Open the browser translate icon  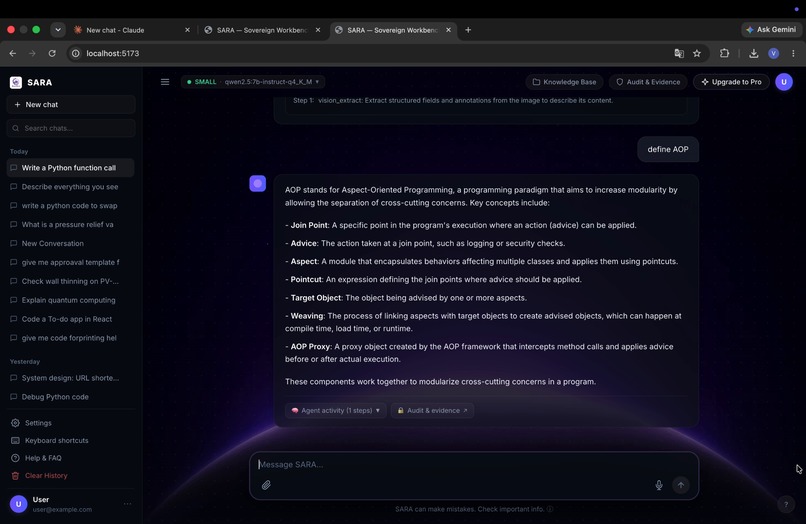pyautogui.click(x=679, y=53)
